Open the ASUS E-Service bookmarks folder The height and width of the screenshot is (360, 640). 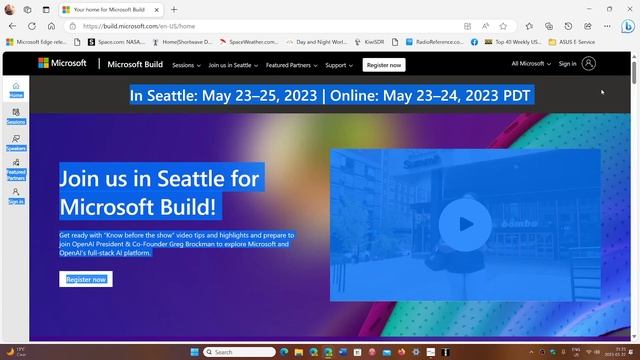[x=572, y=42]
